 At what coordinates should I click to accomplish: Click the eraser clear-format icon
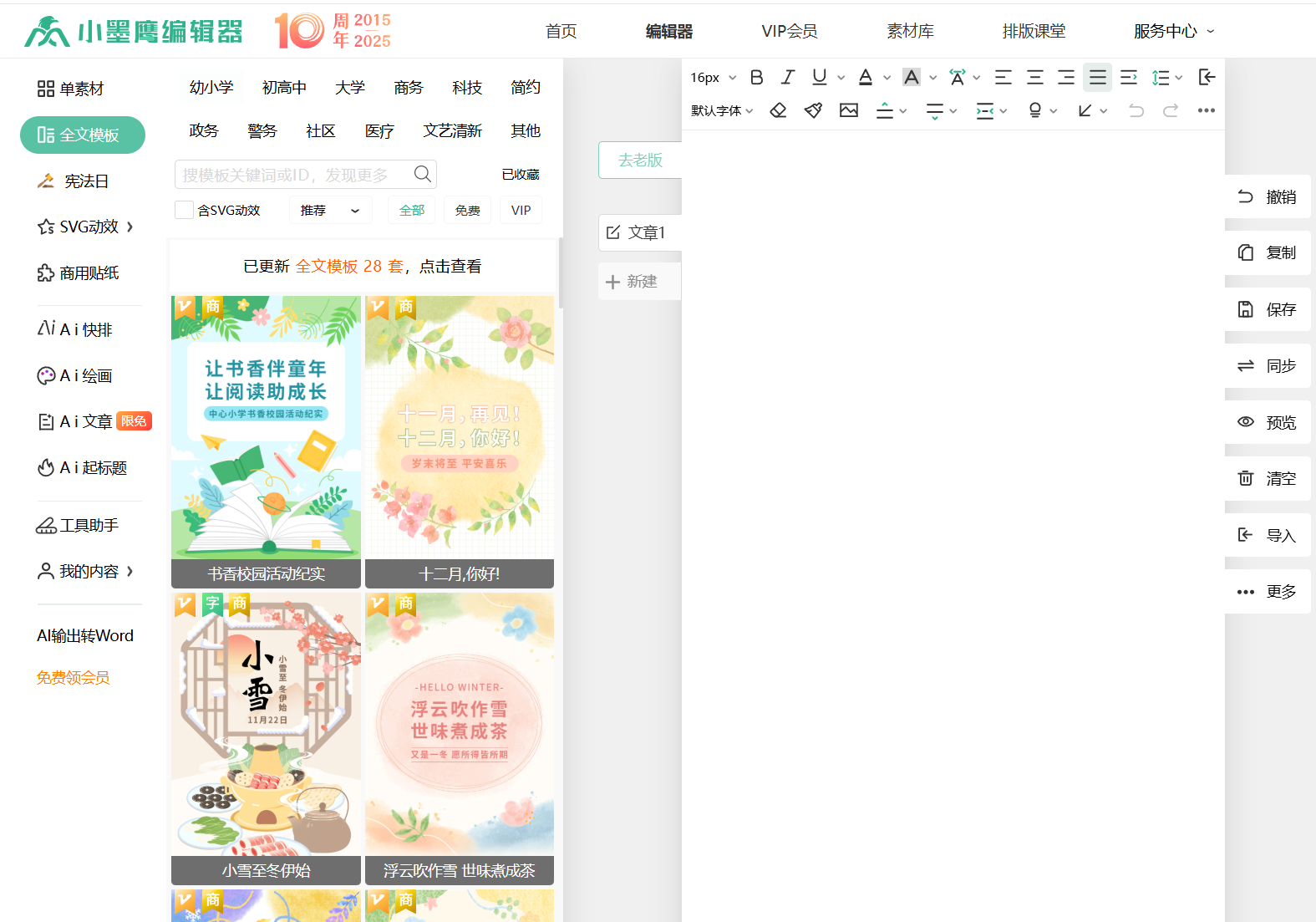(778, 110)
